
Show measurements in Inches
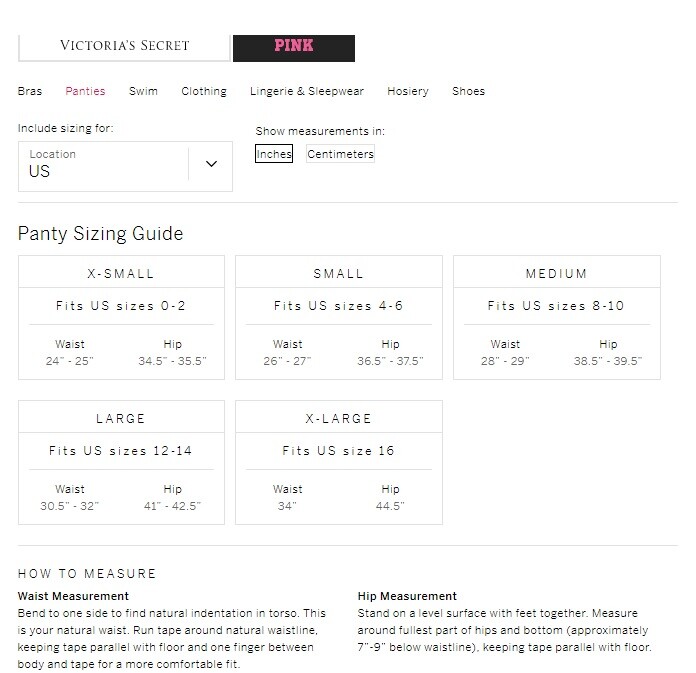(x=274, y=154)
